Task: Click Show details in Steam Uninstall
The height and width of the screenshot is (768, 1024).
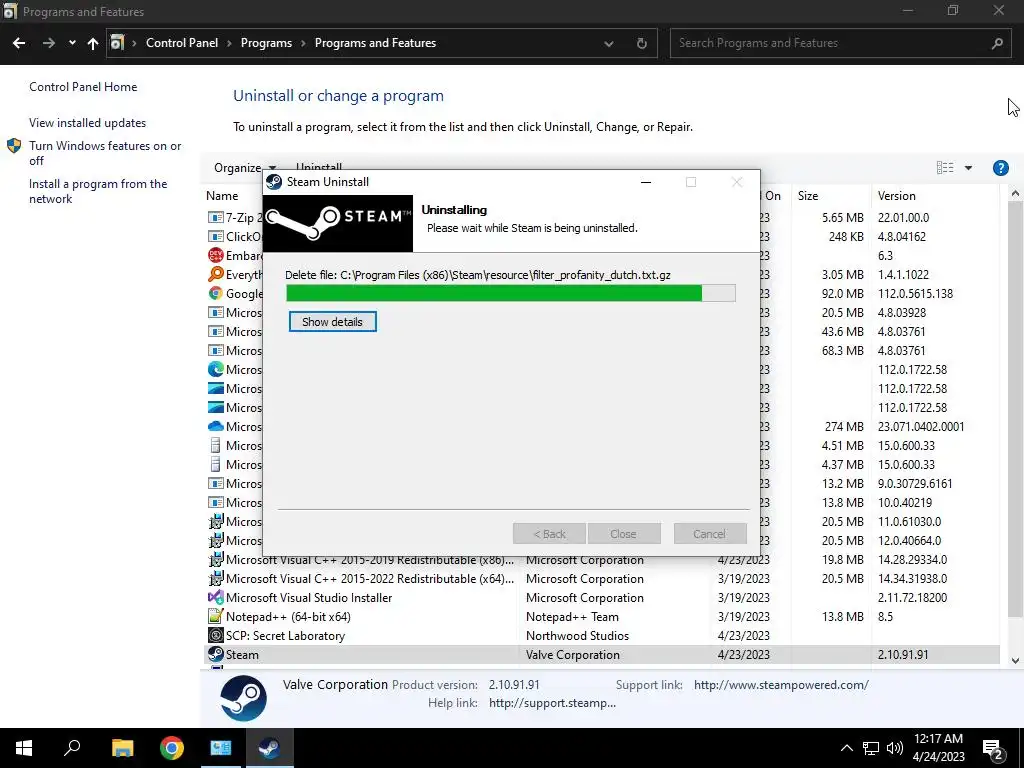Action: coord(332,322)
